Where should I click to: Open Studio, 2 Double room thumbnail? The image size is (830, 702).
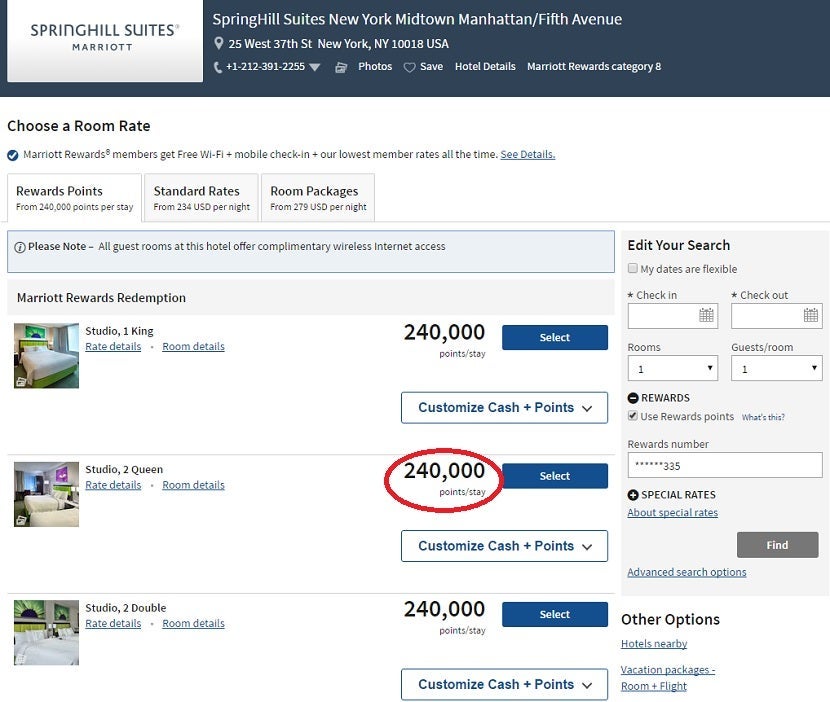47,633
